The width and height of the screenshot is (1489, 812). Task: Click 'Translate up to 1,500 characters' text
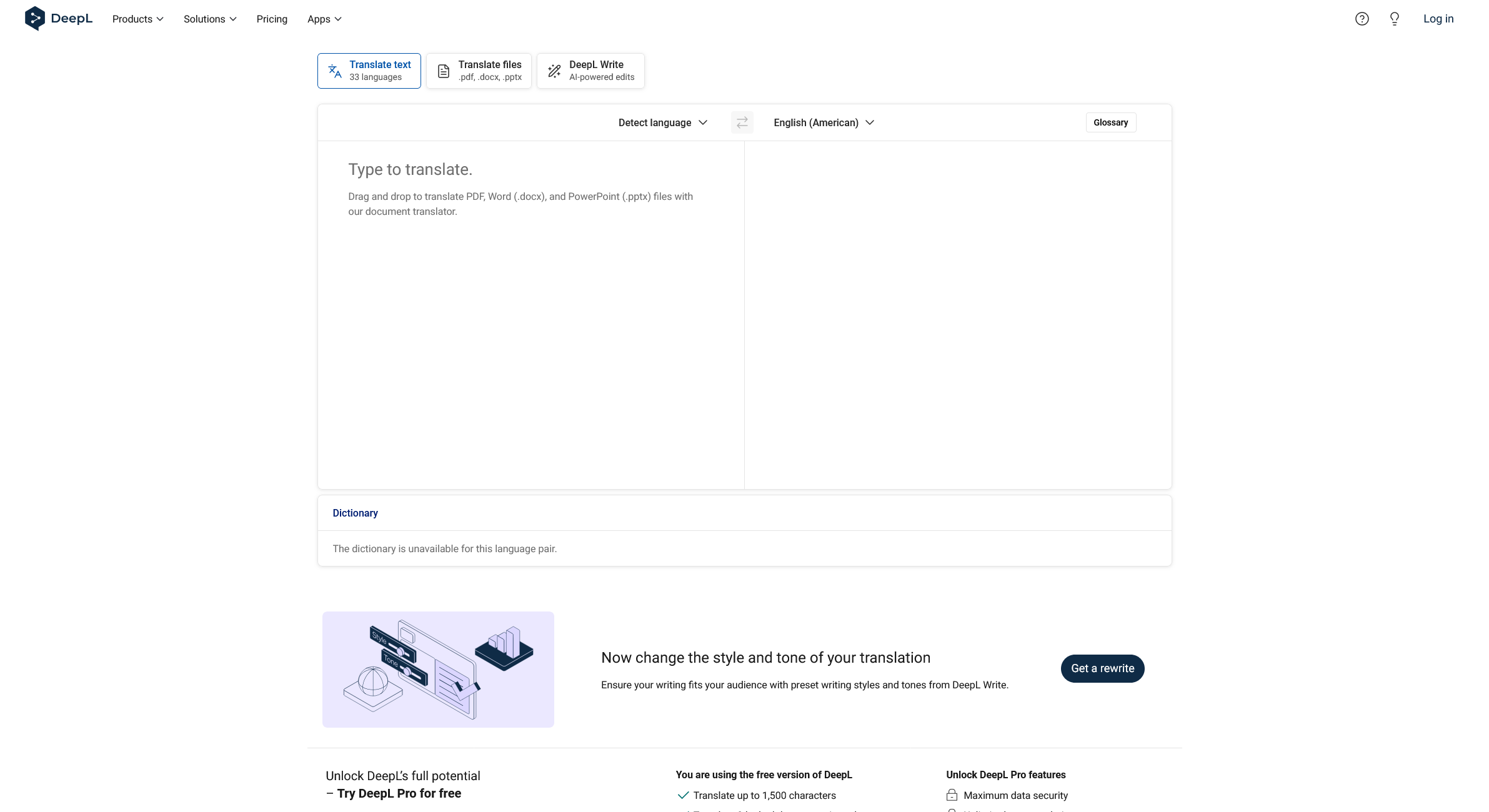pyautogui.click(x=764, y=795)
